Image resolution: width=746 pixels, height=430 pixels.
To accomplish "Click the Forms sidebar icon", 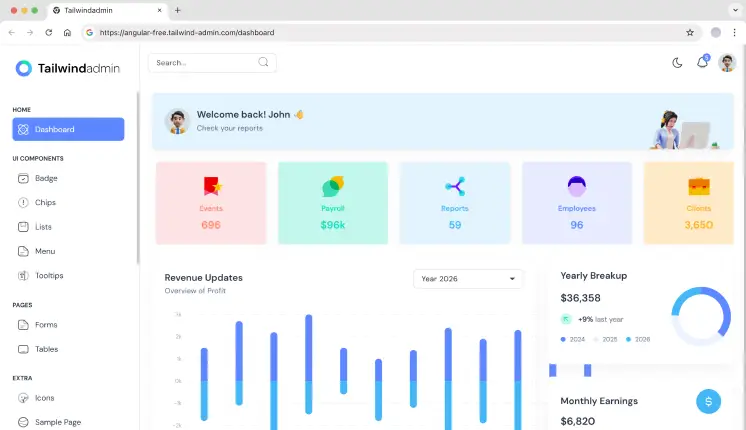I will (23, 325).
